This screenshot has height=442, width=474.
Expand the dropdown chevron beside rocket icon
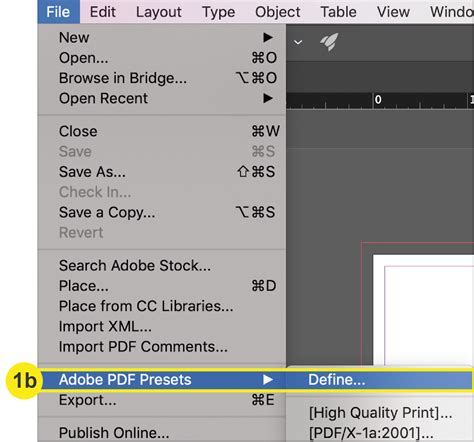[298, 42]
